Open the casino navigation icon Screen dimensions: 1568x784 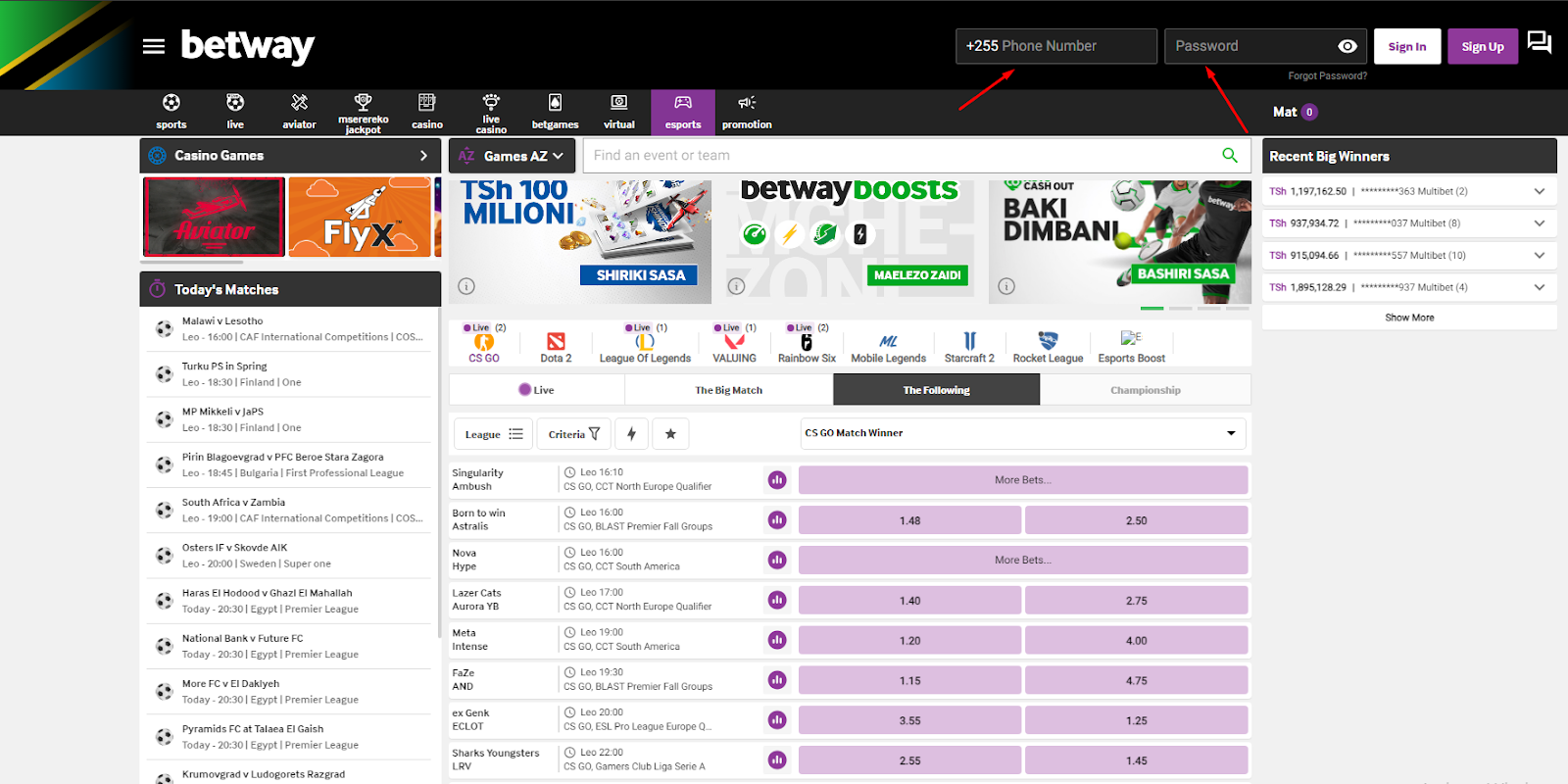click(427, 103)
